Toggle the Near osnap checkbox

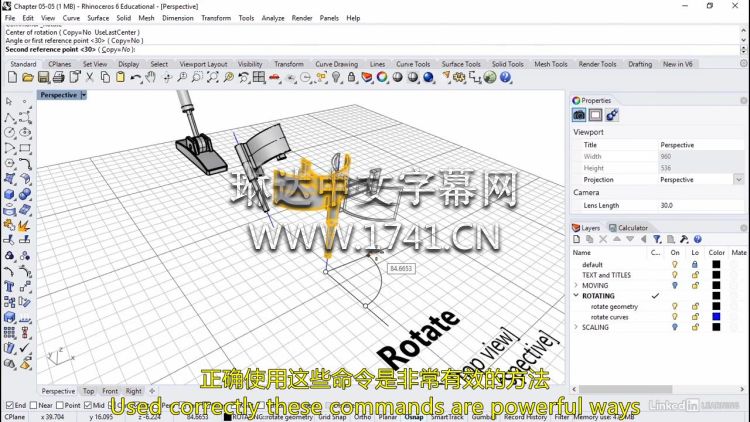[33, 405]
